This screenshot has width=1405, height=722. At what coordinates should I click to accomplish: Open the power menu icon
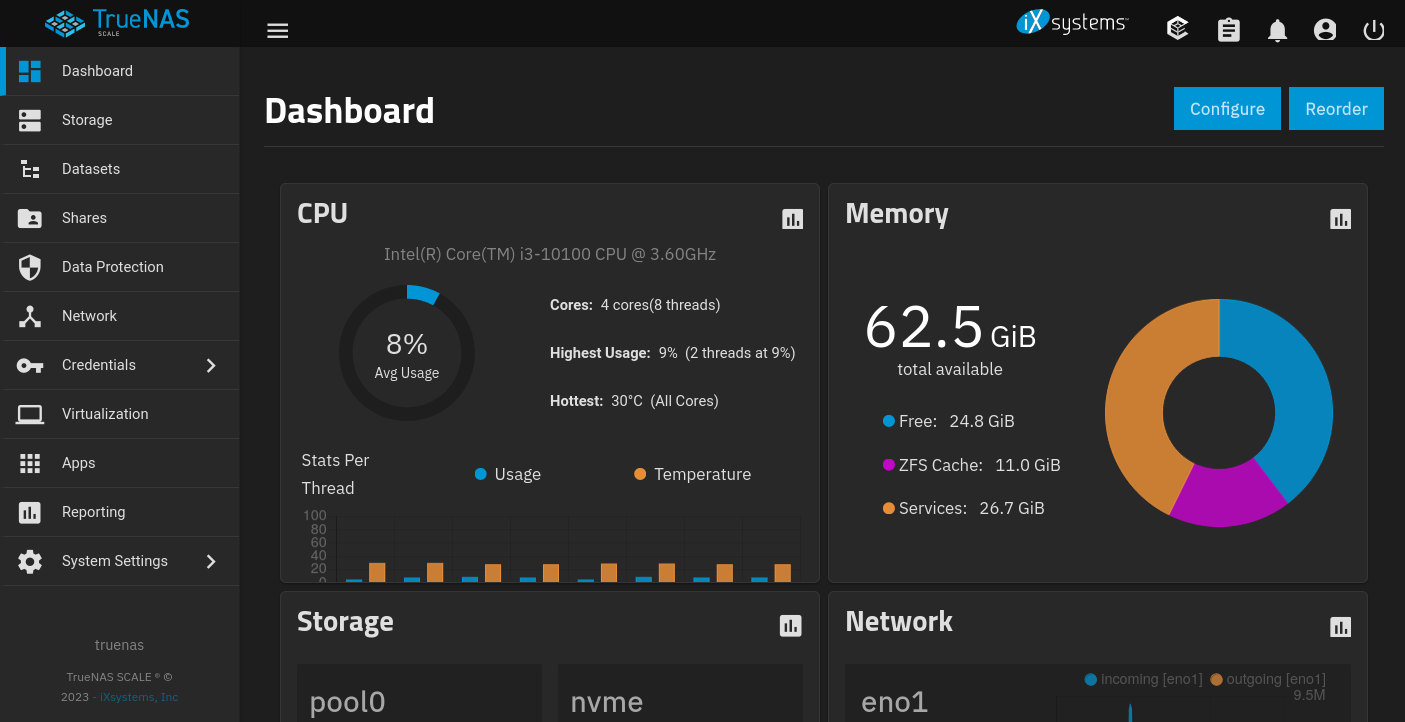(x=1374, y=30)
